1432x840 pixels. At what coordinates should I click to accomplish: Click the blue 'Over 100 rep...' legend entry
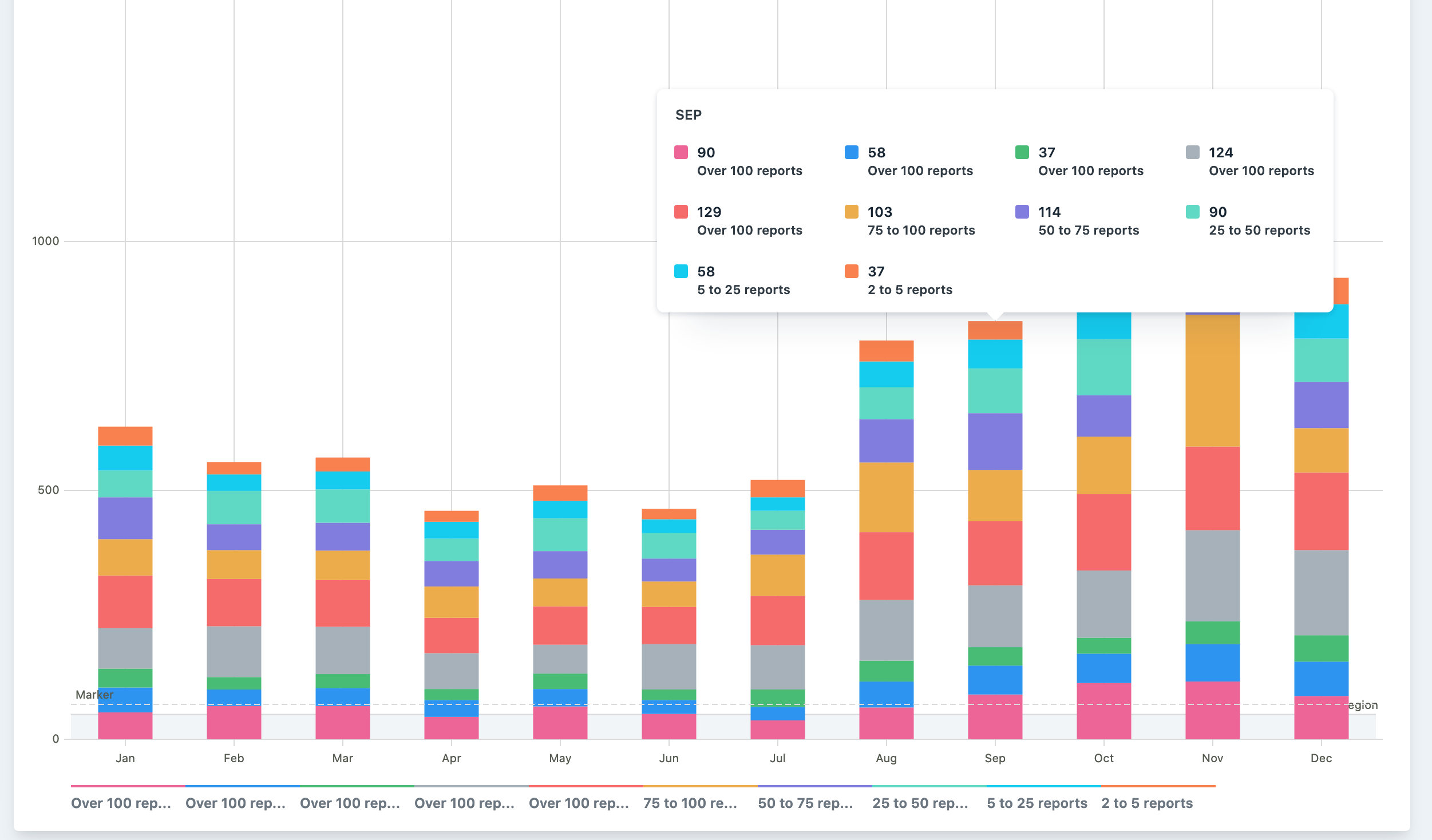pos(235,803)
